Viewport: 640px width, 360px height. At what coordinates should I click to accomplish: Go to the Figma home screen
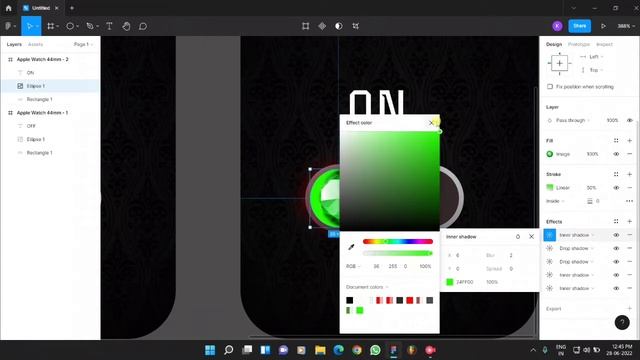click(x=9, y=8)
